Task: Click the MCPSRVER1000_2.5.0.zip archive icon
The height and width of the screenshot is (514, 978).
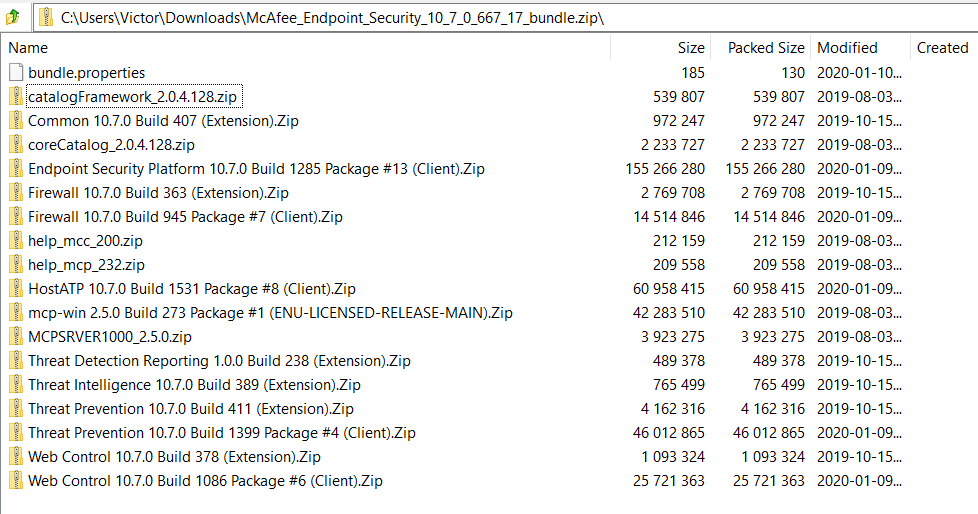Action: click(x=15, y=336)
